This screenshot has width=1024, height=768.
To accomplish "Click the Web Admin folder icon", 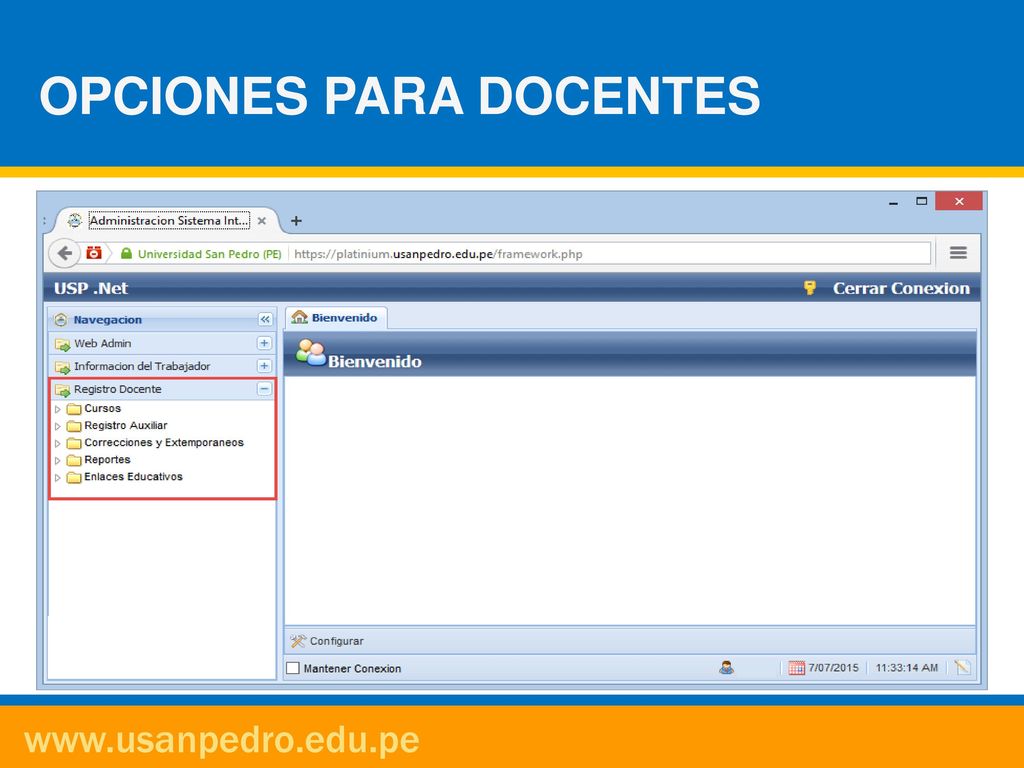I will coord(62,344).
